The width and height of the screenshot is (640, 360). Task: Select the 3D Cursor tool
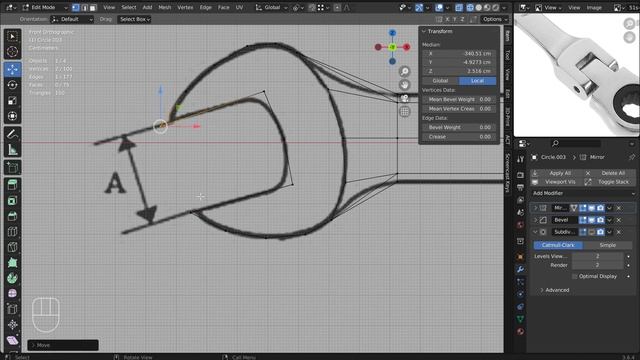click(12, 52)
